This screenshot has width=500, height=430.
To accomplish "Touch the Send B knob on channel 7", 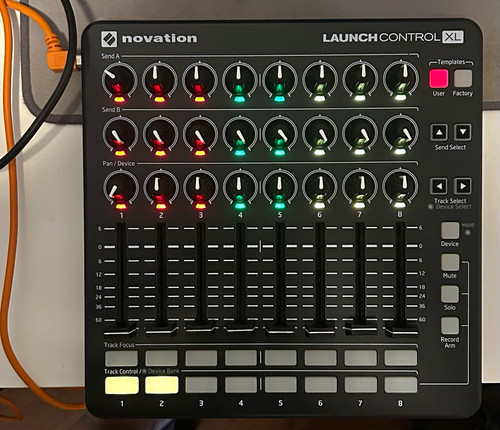I will pyautogui.click(x=360, y=133).
